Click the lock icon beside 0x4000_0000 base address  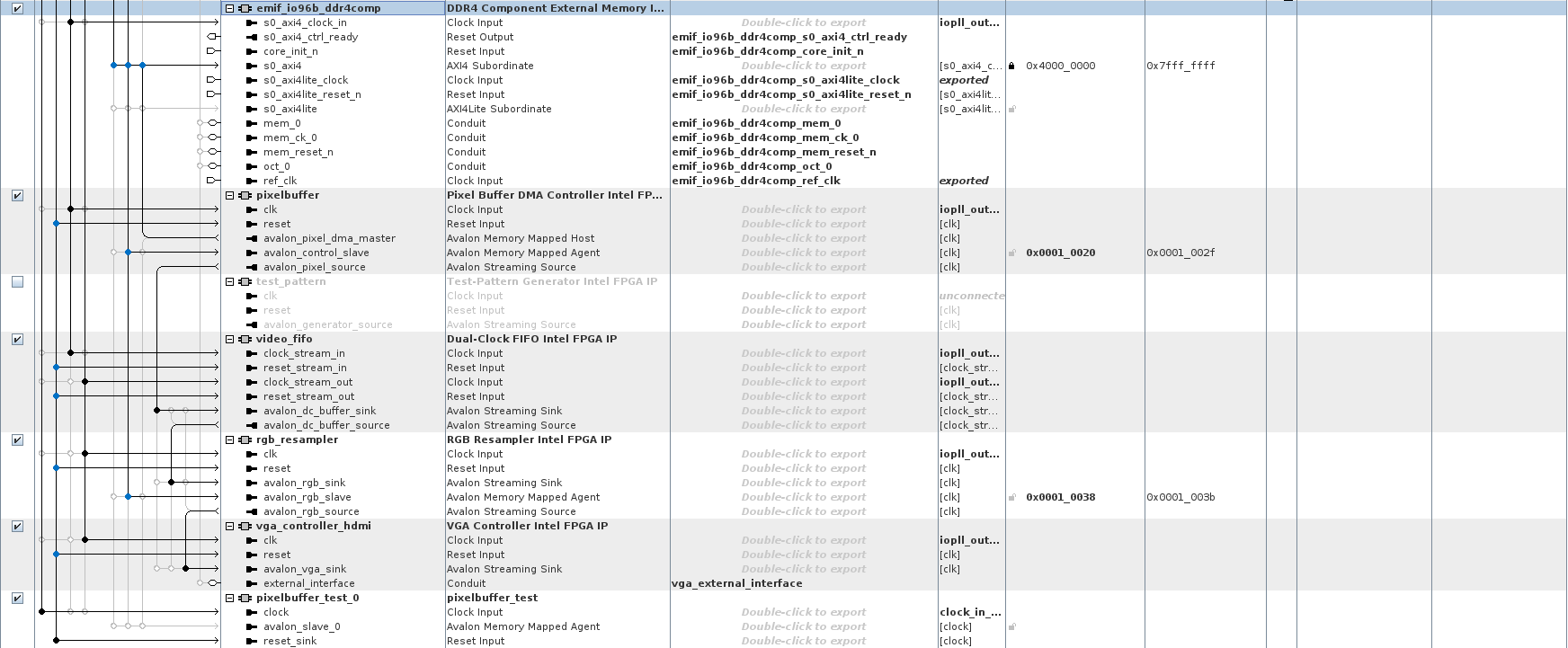pyautogui.click(x=1011, y=66)
